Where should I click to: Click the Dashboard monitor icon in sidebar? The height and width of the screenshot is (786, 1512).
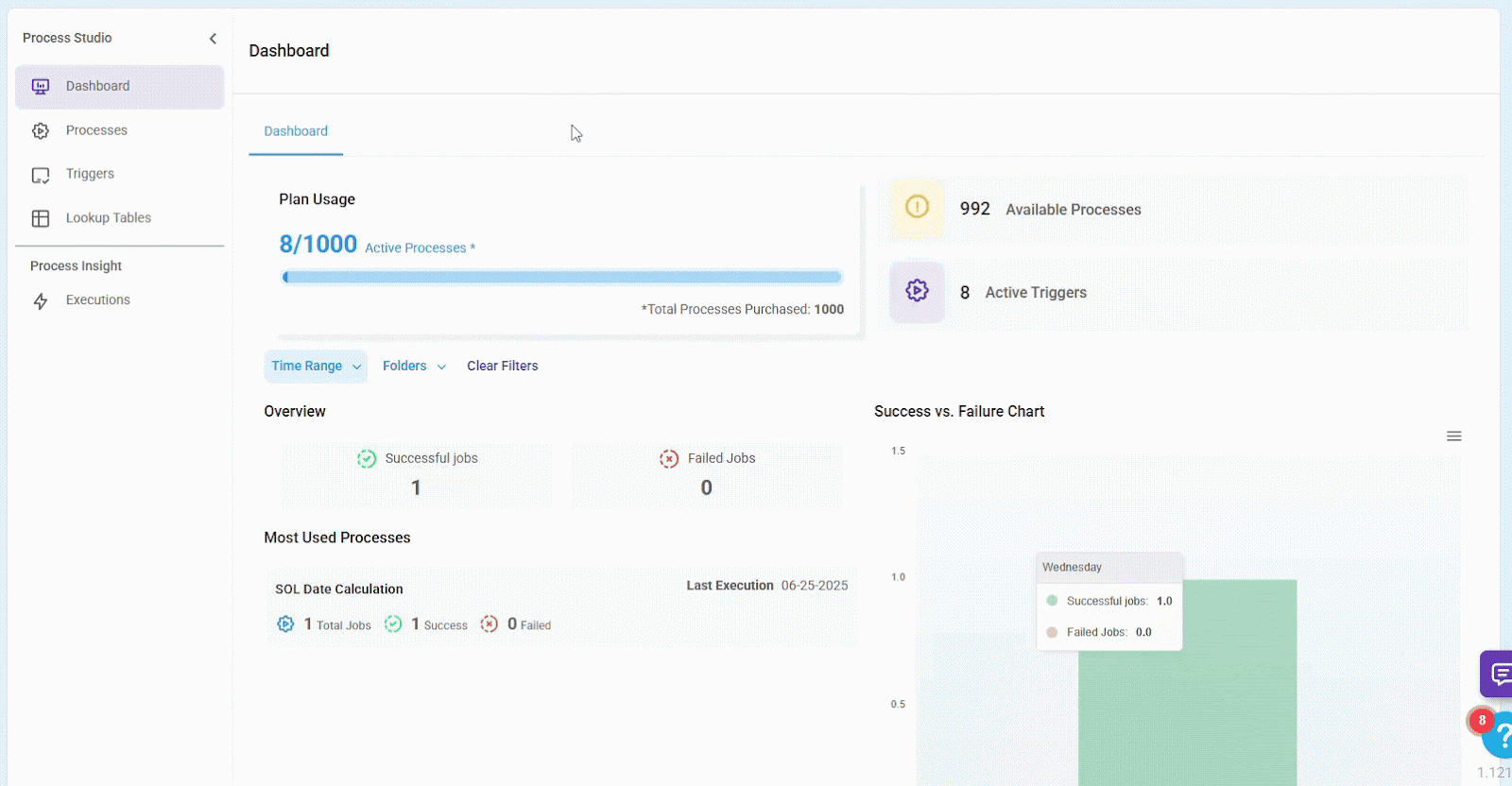[x=41, y=87]
